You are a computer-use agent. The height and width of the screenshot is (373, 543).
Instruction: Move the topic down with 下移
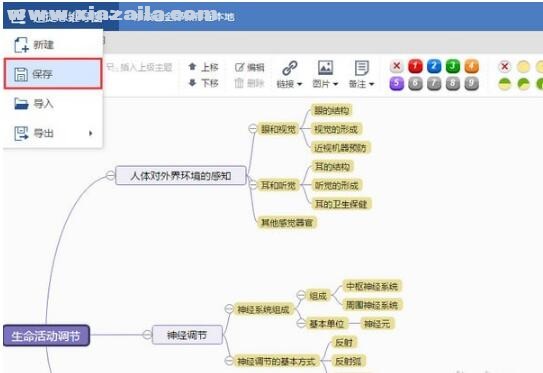(x=203, y=83)
